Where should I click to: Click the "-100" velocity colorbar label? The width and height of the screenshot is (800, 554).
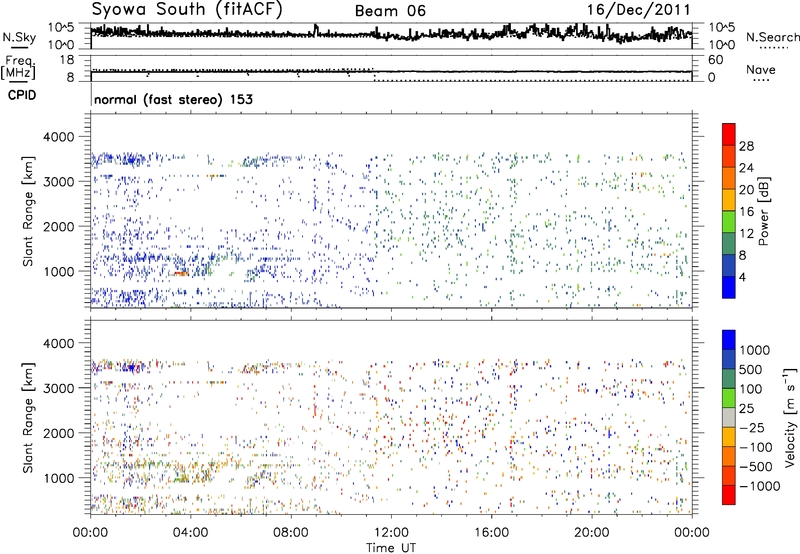tap(756, 447)
